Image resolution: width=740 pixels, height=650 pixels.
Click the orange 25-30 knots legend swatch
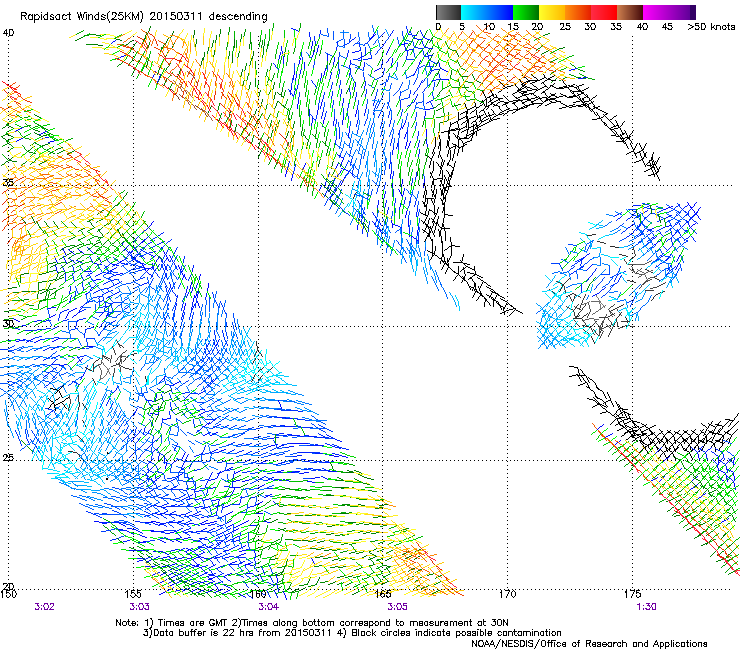tap(578, 12)
